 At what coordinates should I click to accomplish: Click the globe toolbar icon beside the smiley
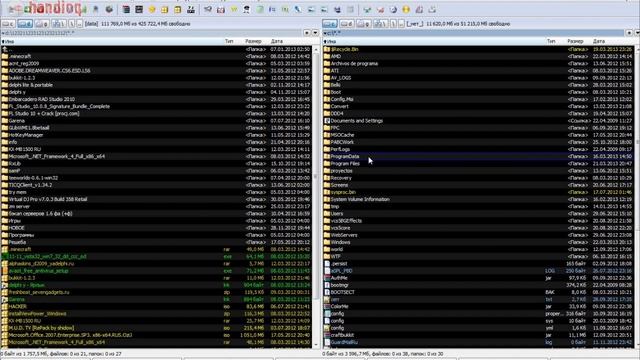pos(393,9)
